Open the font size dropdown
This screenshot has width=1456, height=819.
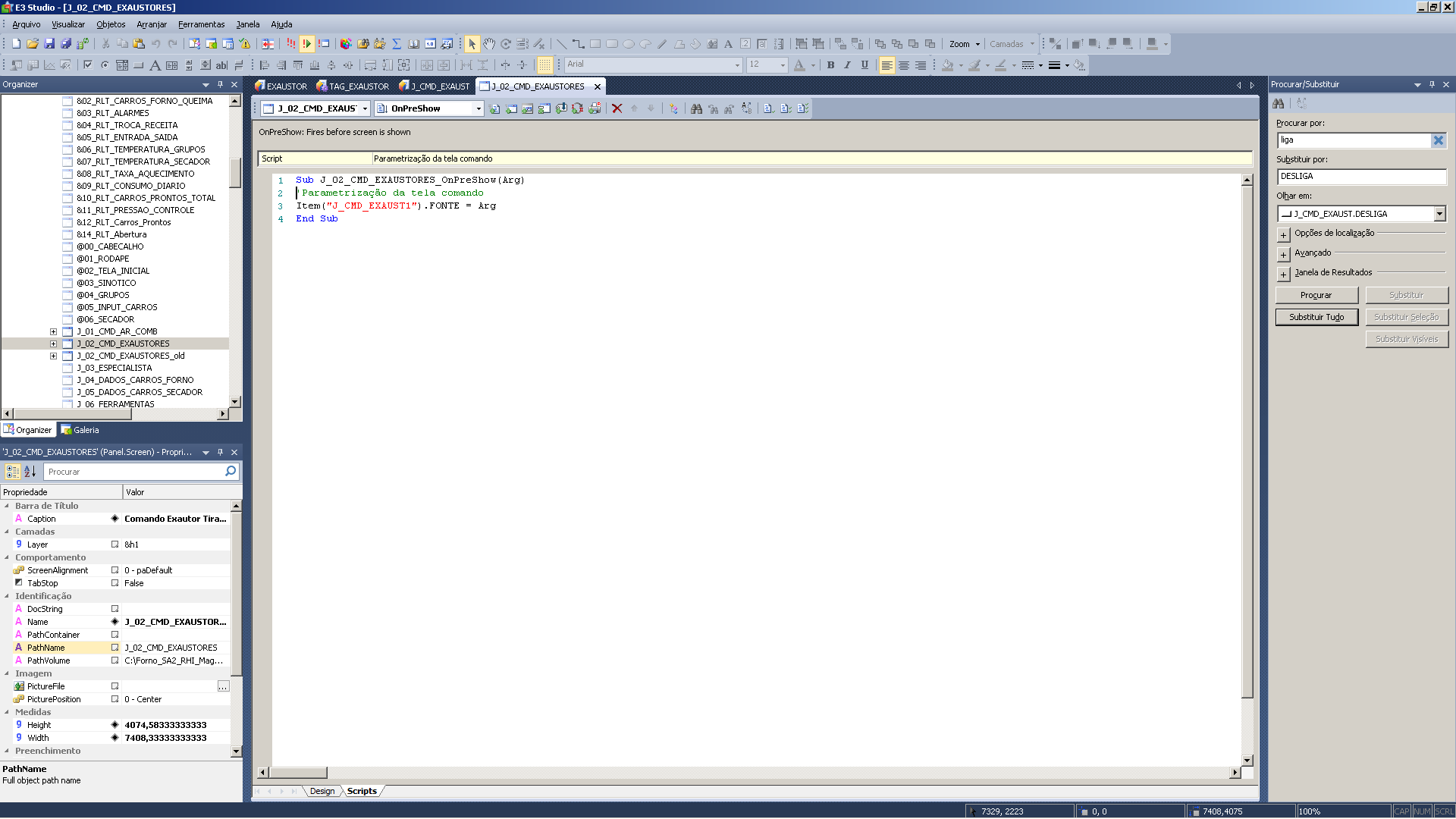pyautogui.click(x=783, y=65)
